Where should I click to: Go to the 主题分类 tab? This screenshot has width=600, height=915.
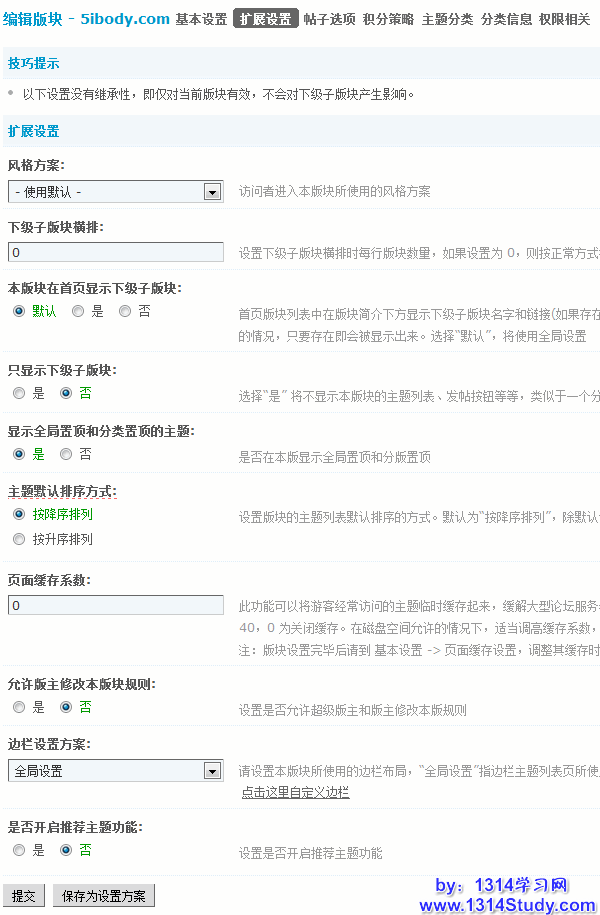coord(447,19)
